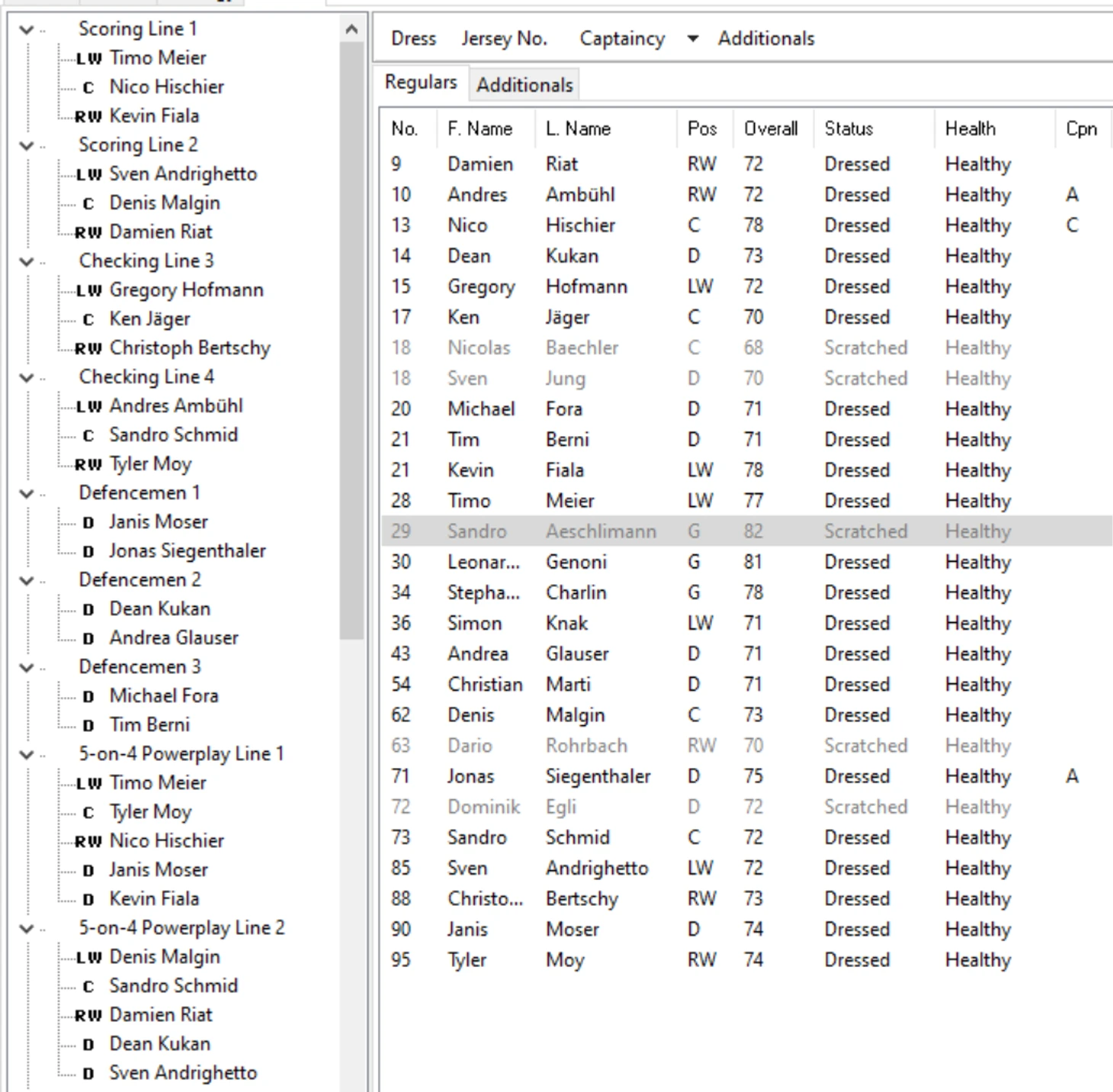The image size is (1113, 1092).
Task: Open the Jersey No. menu
Action: click(504, 38)
